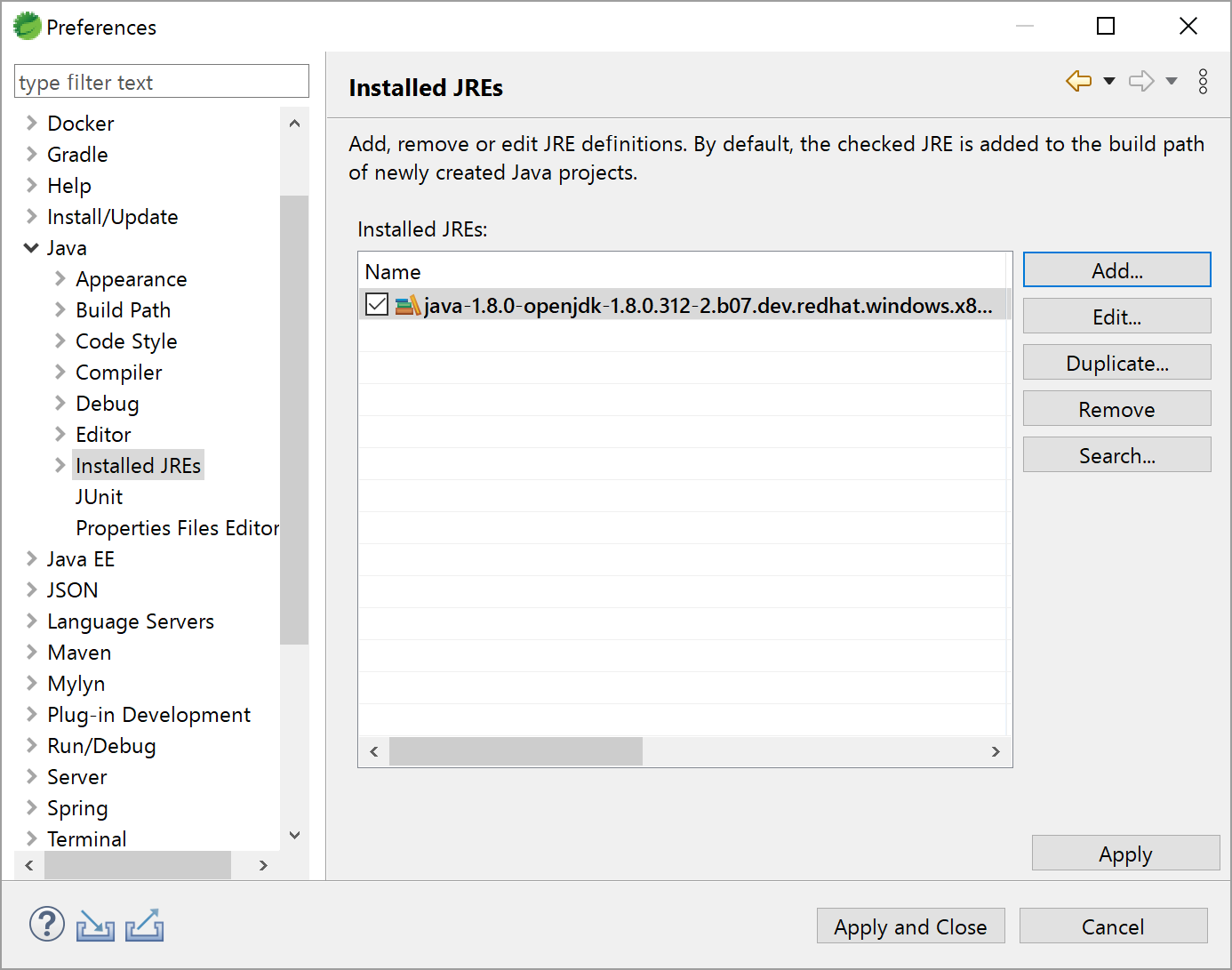Image resolution: width=1232 pixels, height=970 pixels.
Task: Click the Add... button
Action: tap(1116, 270)
